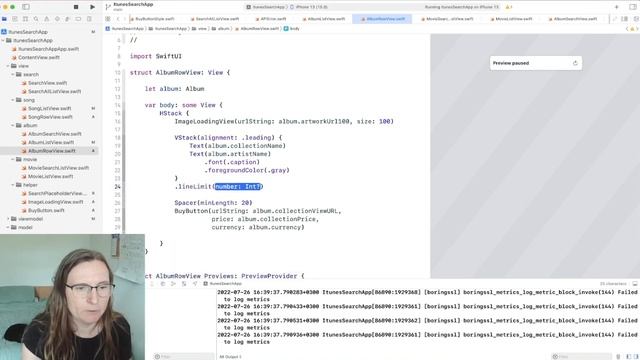
Task: Click the Preview paused banner
Action: coord(536,63)
